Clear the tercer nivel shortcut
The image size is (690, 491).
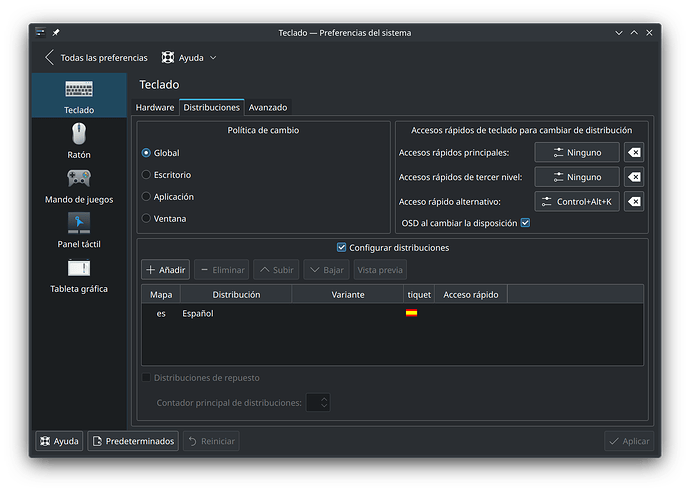point(633,177)
